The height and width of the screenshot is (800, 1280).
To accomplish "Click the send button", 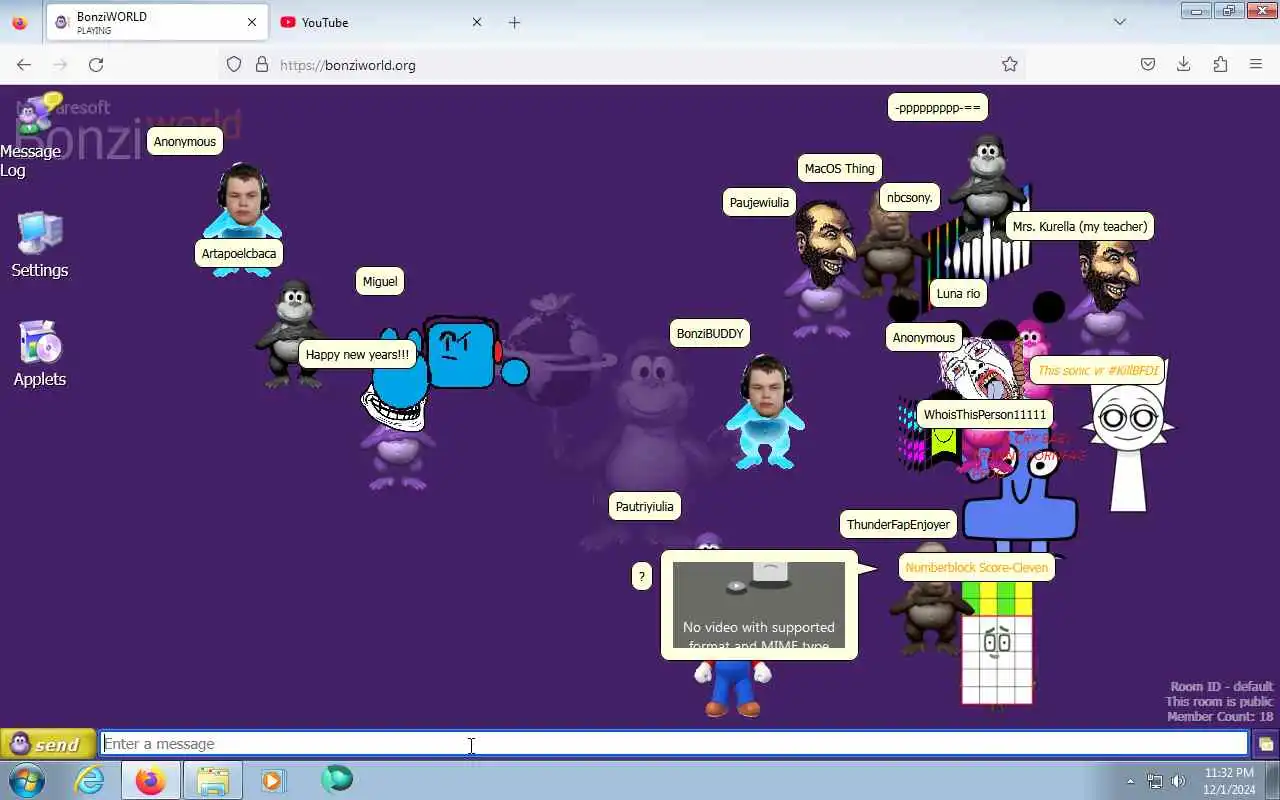I will 47,744.
